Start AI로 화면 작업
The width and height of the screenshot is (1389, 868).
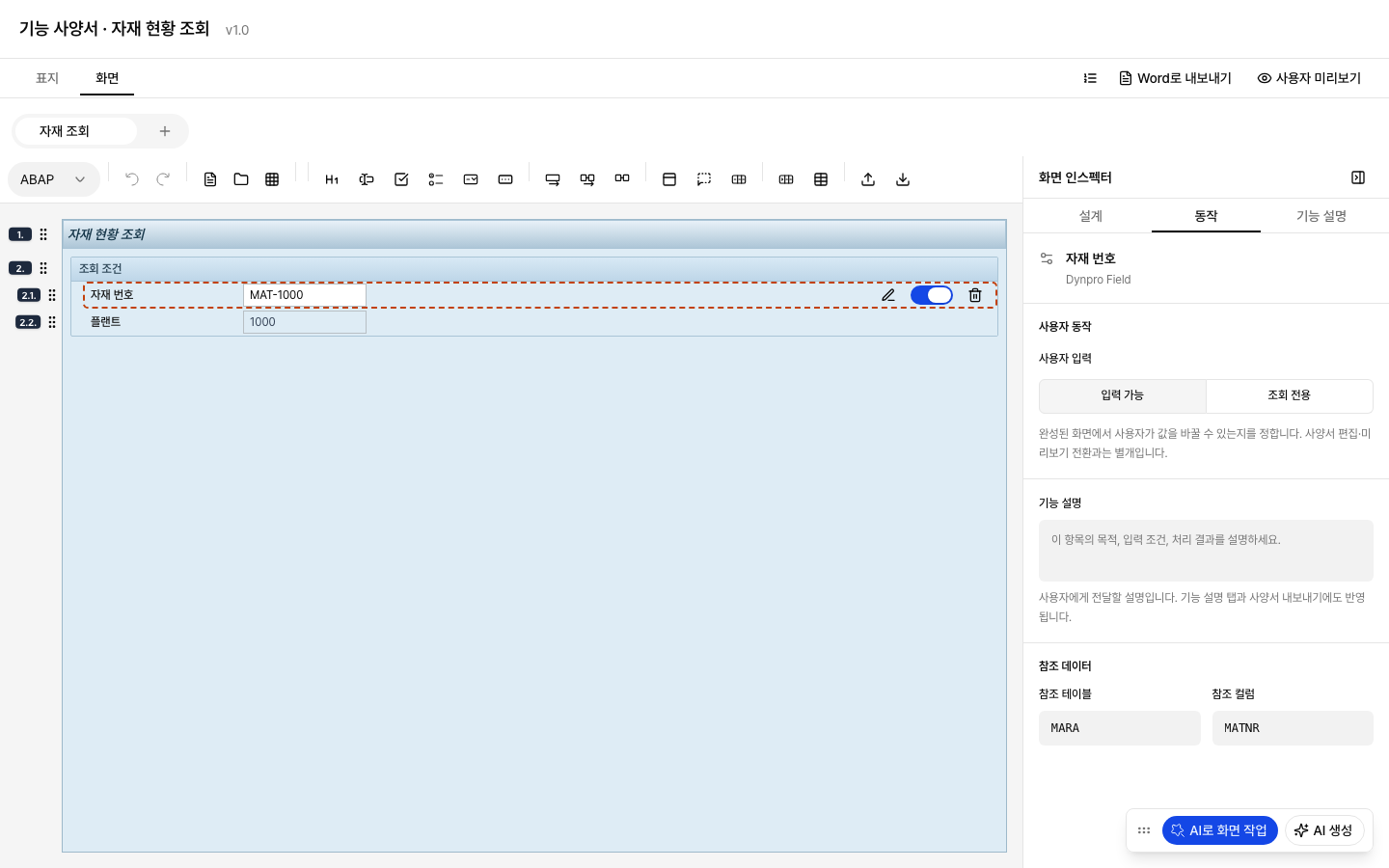(1220, 830)
